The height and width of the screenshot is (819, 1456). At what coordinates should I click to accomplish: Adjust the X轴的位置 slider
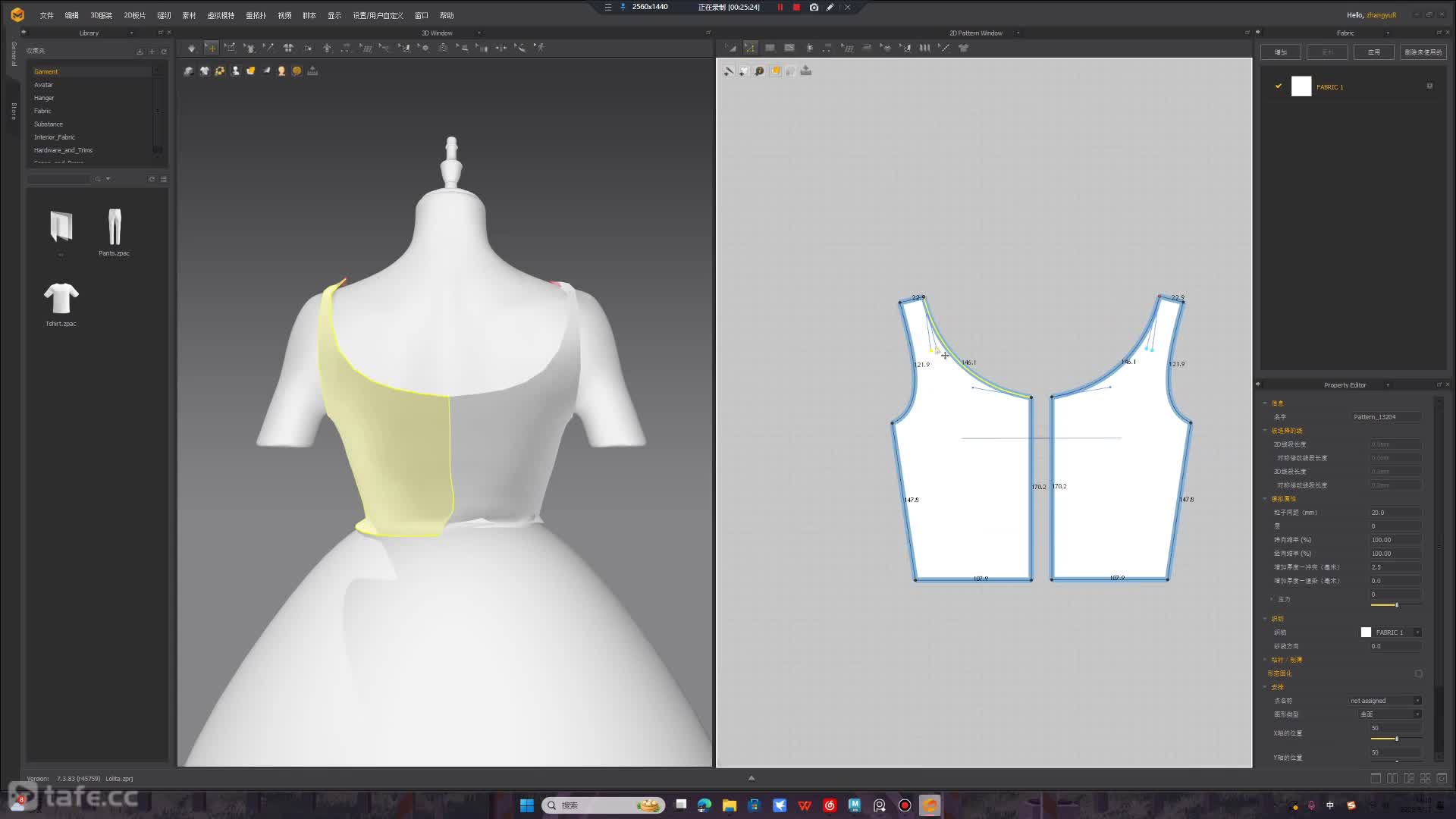point(1396,739)
